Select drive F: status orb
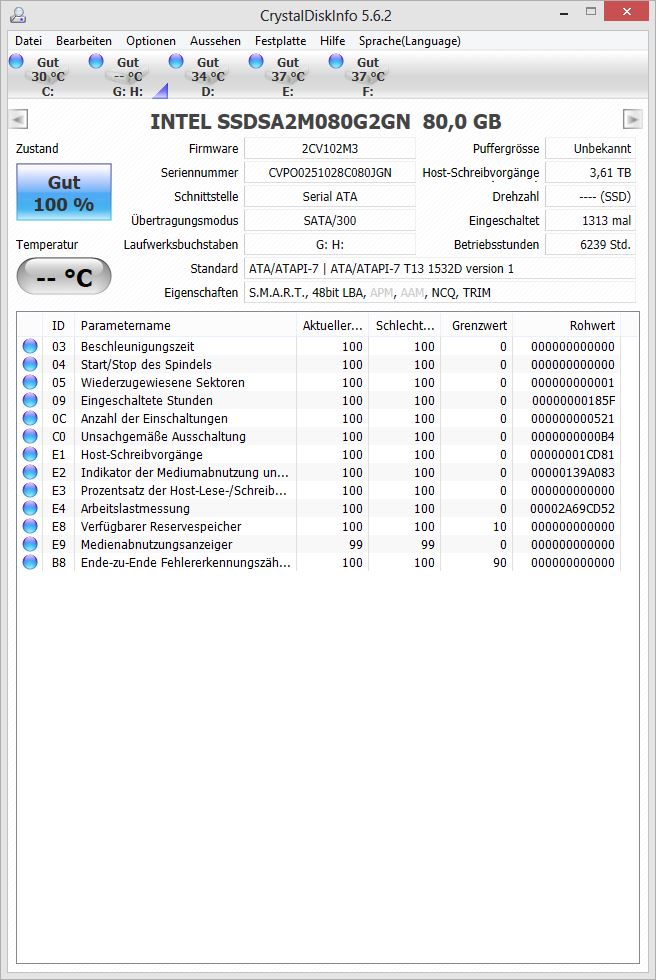The image size is (656, 980). (x=336, y=61)
